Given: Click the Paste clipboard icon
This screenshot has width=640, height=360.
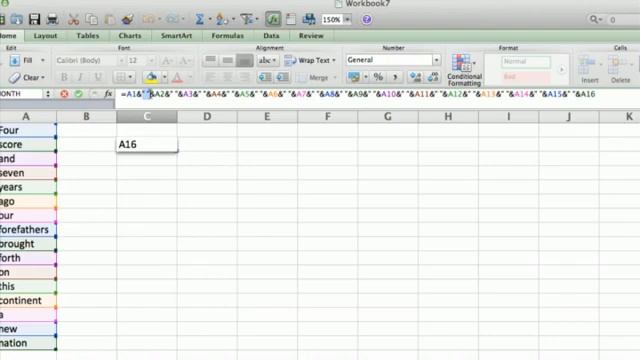Looking at the screenshot, I should tap(109, 19).
